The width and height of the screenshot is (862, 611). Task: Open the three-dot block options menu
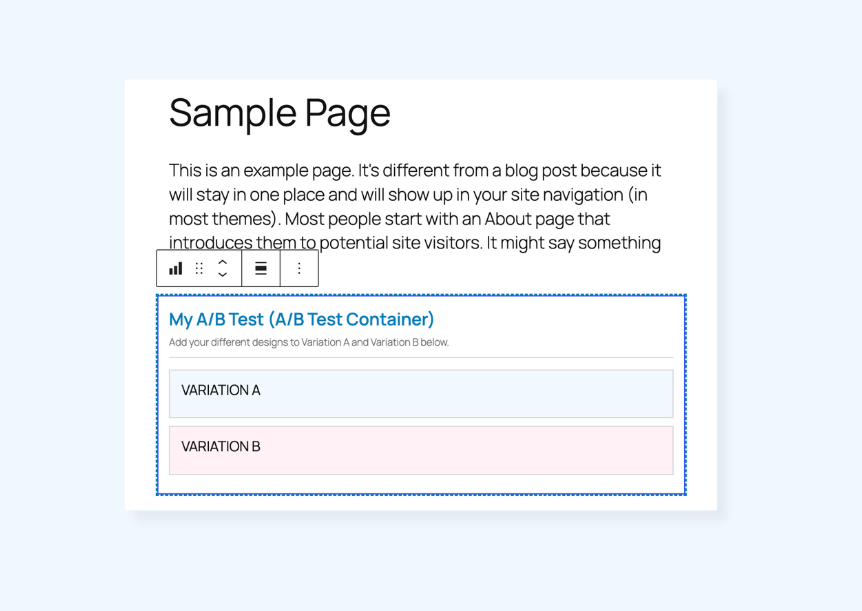point(299,268)
